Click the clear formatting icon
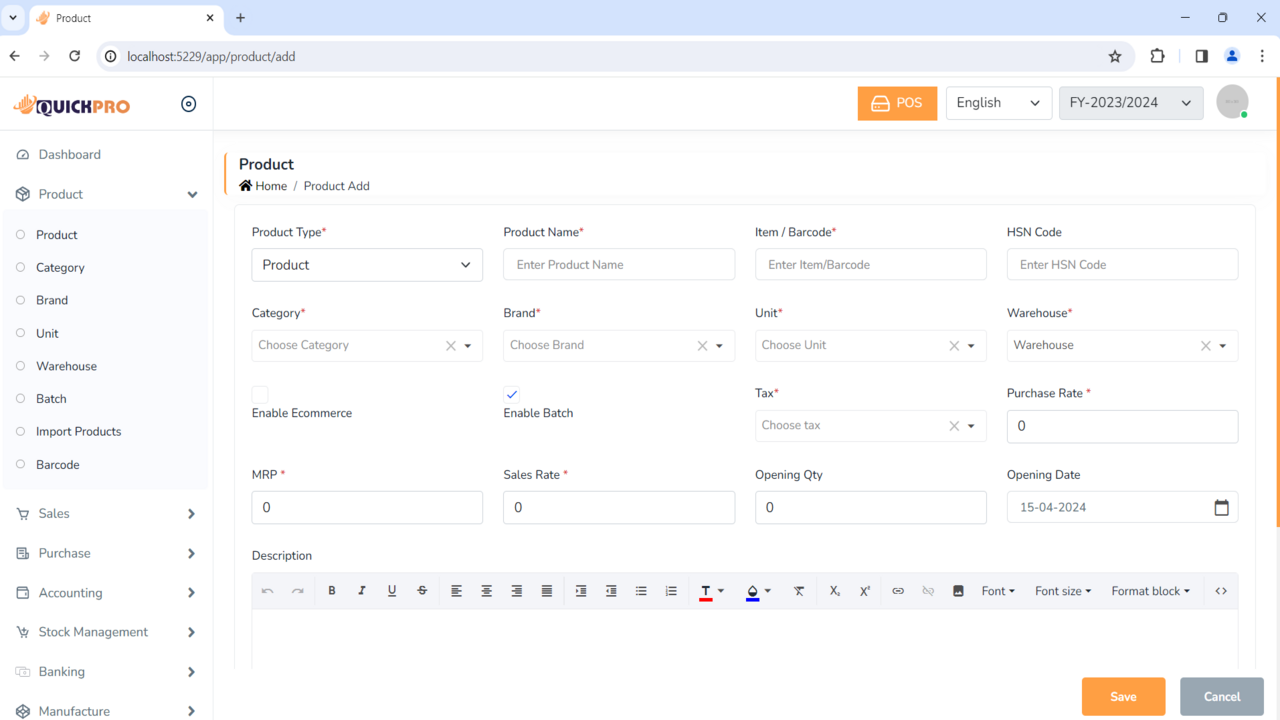 tap(799, 590)
